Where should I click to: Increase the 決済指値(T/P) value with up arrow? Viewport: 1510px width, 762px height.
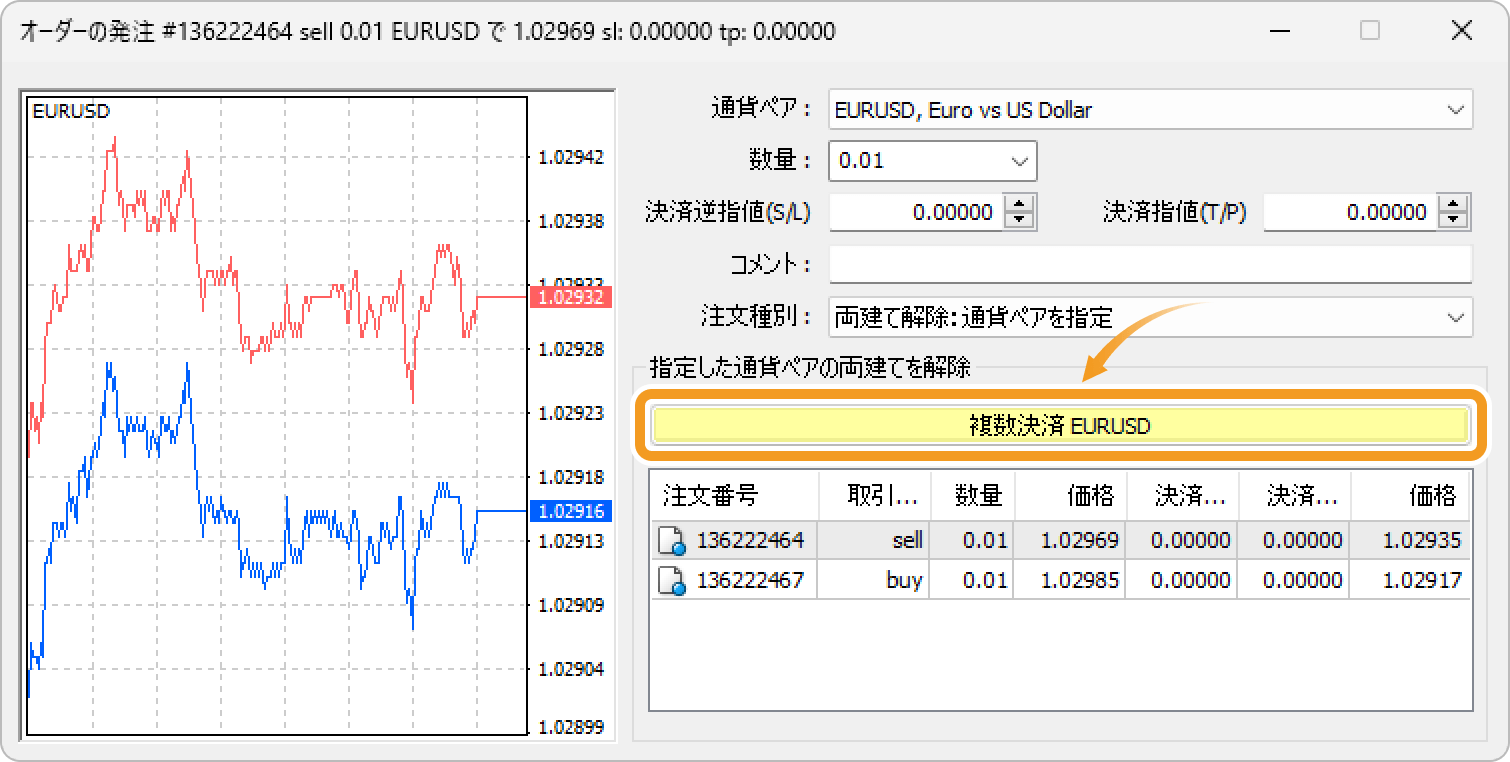(1453, 204)
